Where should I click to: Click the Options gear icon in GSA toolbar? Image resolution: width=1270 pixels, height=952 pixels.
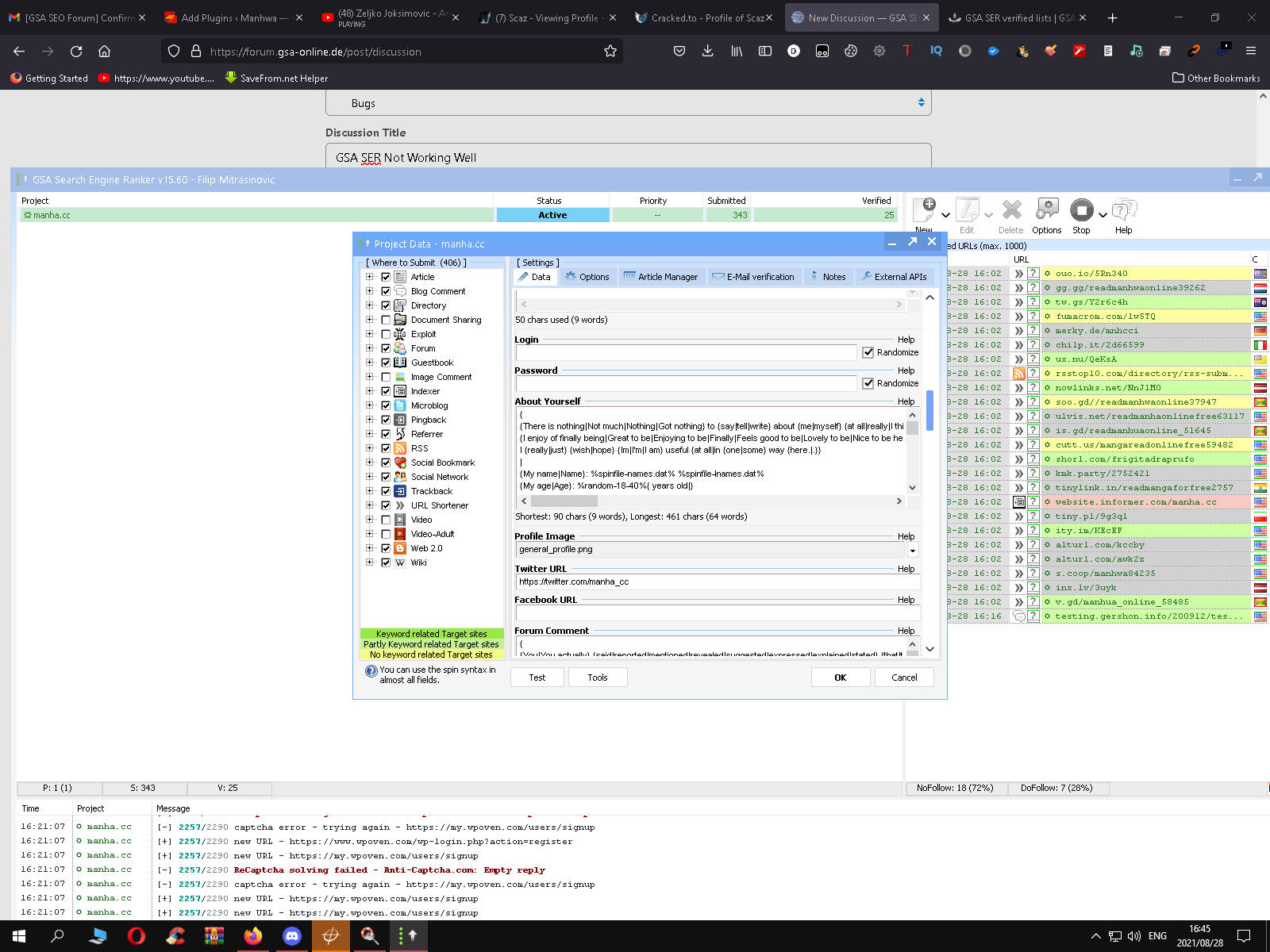click(1047, 209)
